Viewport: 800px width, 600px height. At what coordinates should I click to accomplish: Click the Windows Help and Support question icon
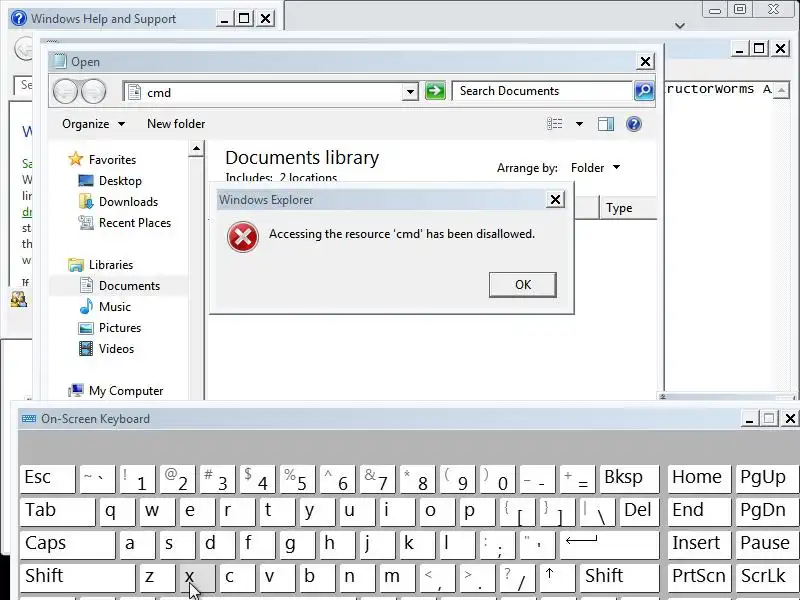(19, 18)
